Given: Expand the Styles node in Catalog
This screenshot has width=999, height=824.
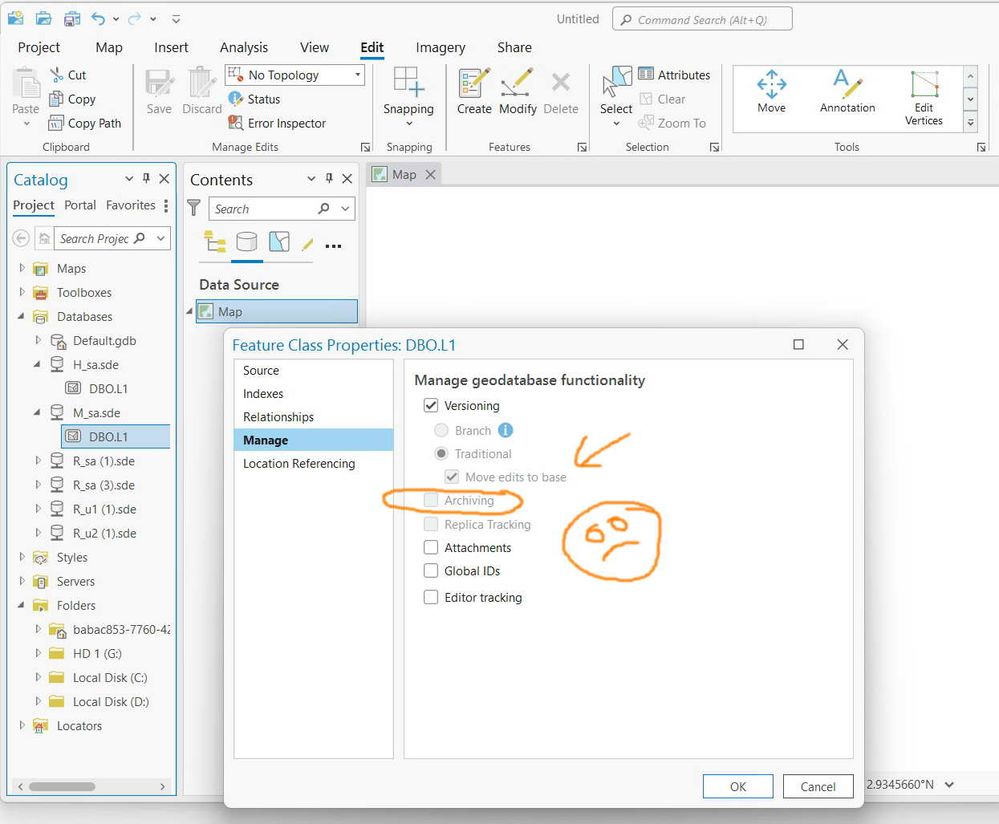Looking at the screenshot, I should 22,557.
